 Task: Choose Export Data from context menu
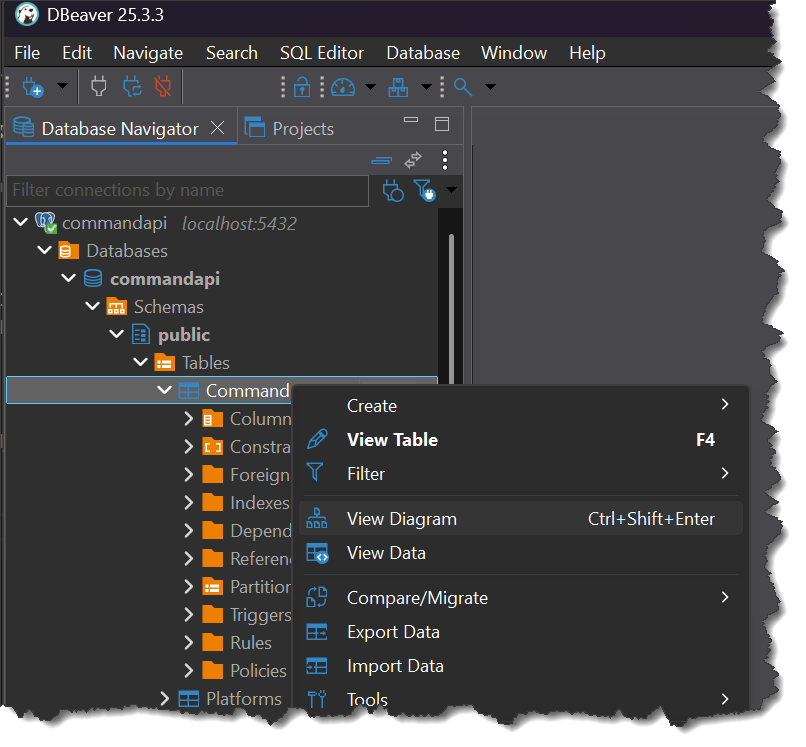(x=392, y=632)
